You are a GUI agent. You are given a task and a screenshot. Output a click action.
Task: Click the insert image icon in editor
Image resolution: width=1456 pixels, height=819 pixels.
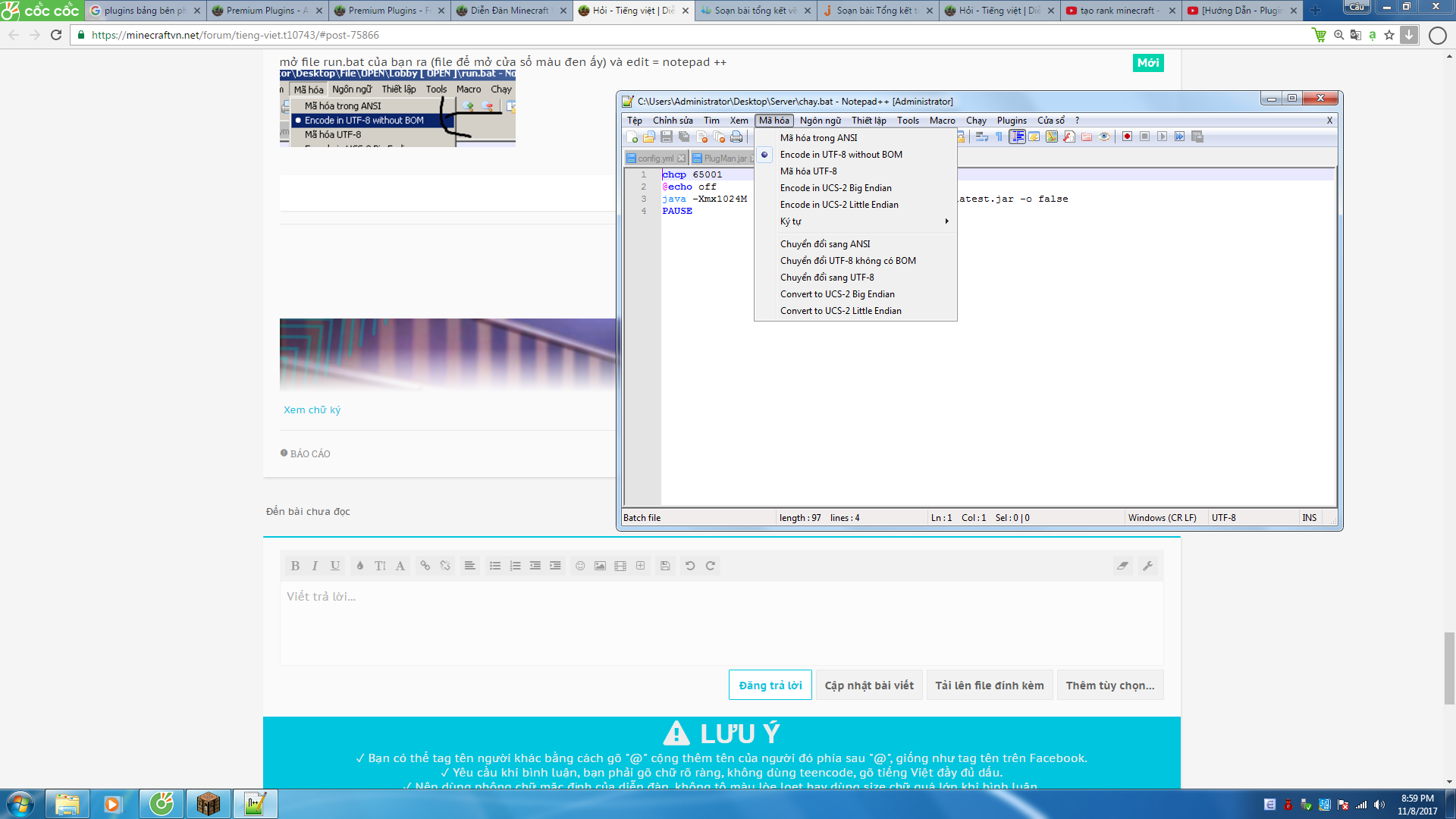(x=600, y=566)
